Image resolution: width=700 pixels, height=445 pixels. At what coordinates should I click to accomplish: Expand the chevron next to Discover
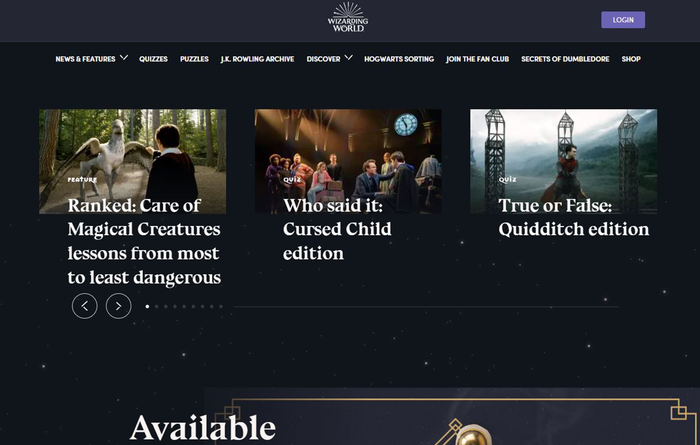[x=349, y=58]
